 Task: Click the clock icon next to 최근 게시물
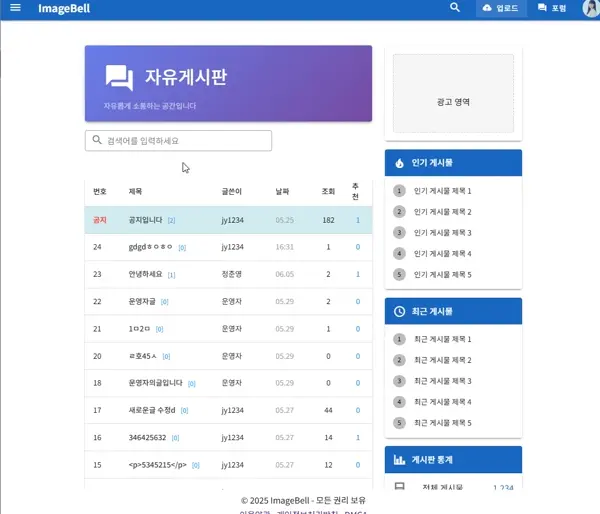399,312
